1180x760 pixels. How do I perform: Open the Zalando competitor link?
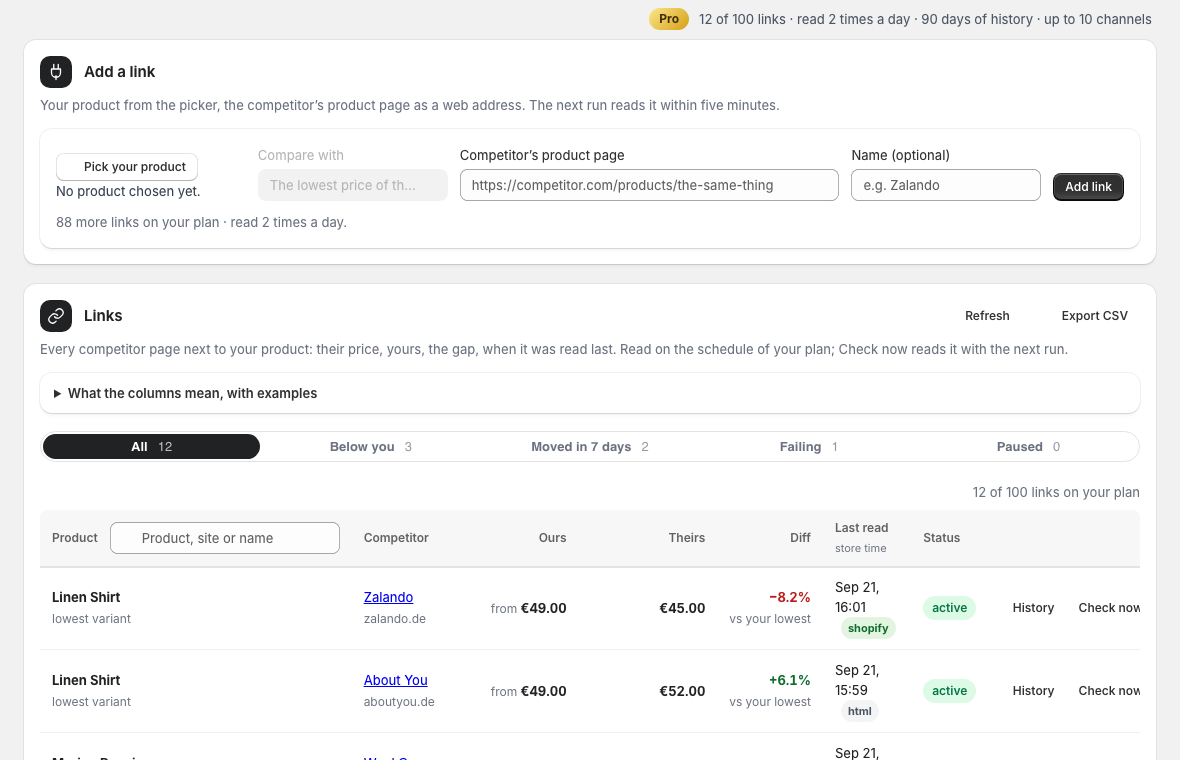[388, 597]
